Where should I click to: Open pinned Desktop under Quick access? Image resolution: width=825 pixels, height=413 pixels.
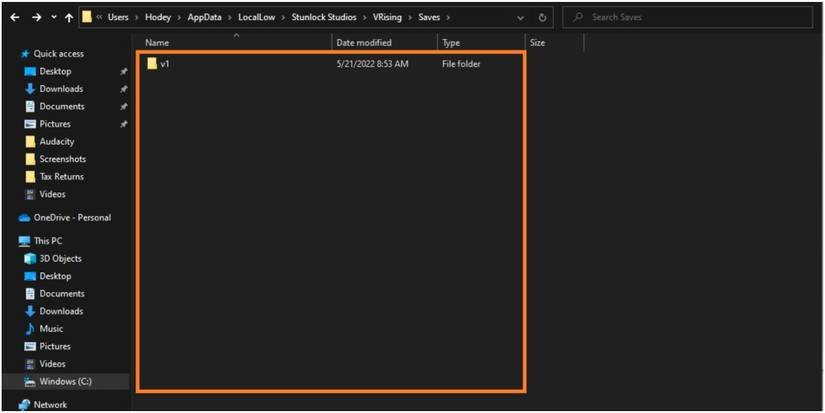point(55,71)
